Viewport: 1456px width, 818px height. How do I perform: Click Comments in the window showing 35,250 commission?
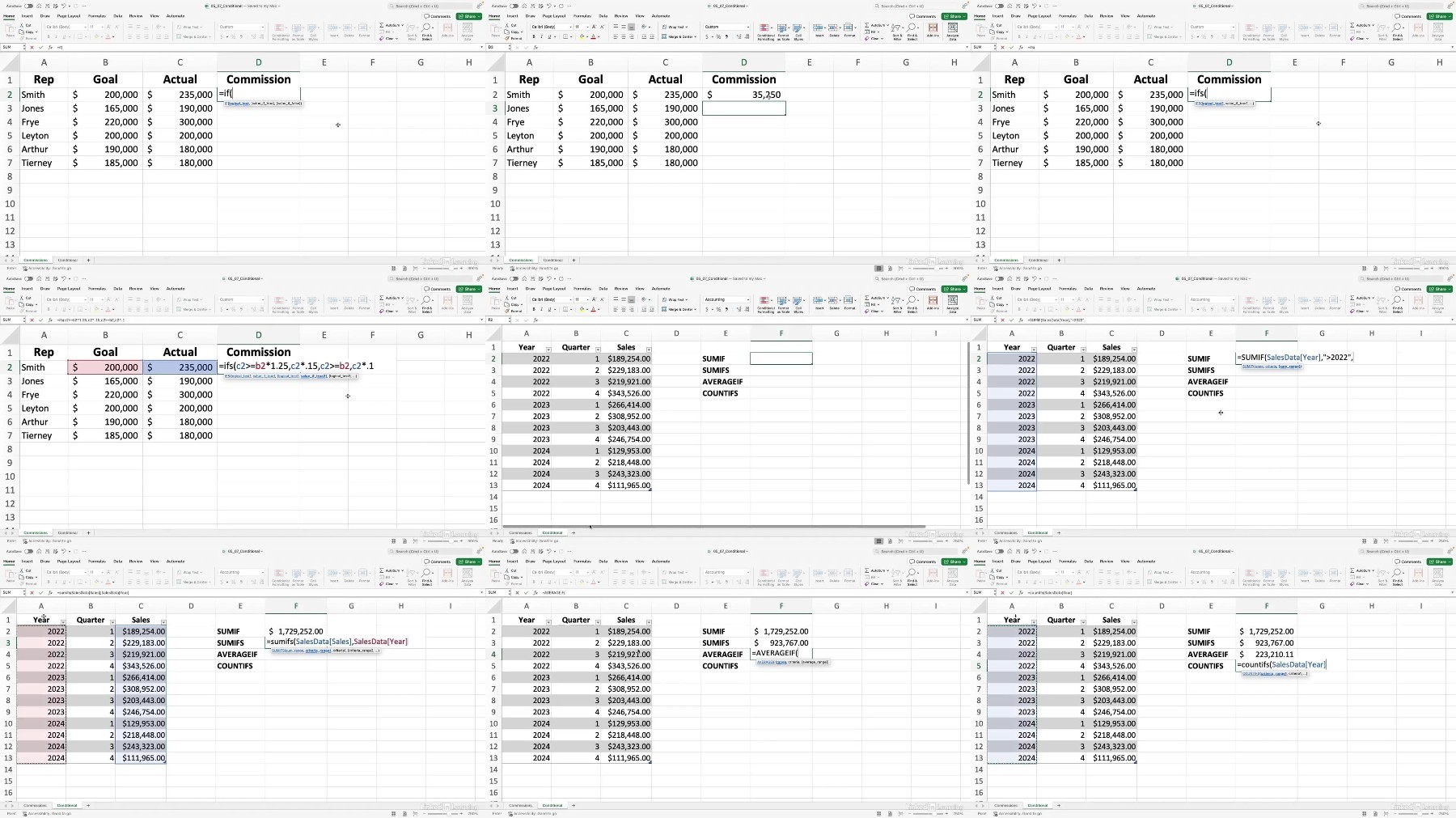(x=924, y=16)
